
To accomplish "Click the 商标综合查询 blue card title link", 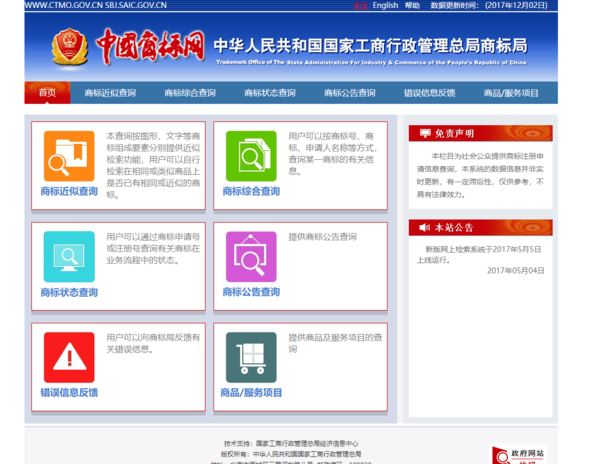I will (x=251, y=191).
